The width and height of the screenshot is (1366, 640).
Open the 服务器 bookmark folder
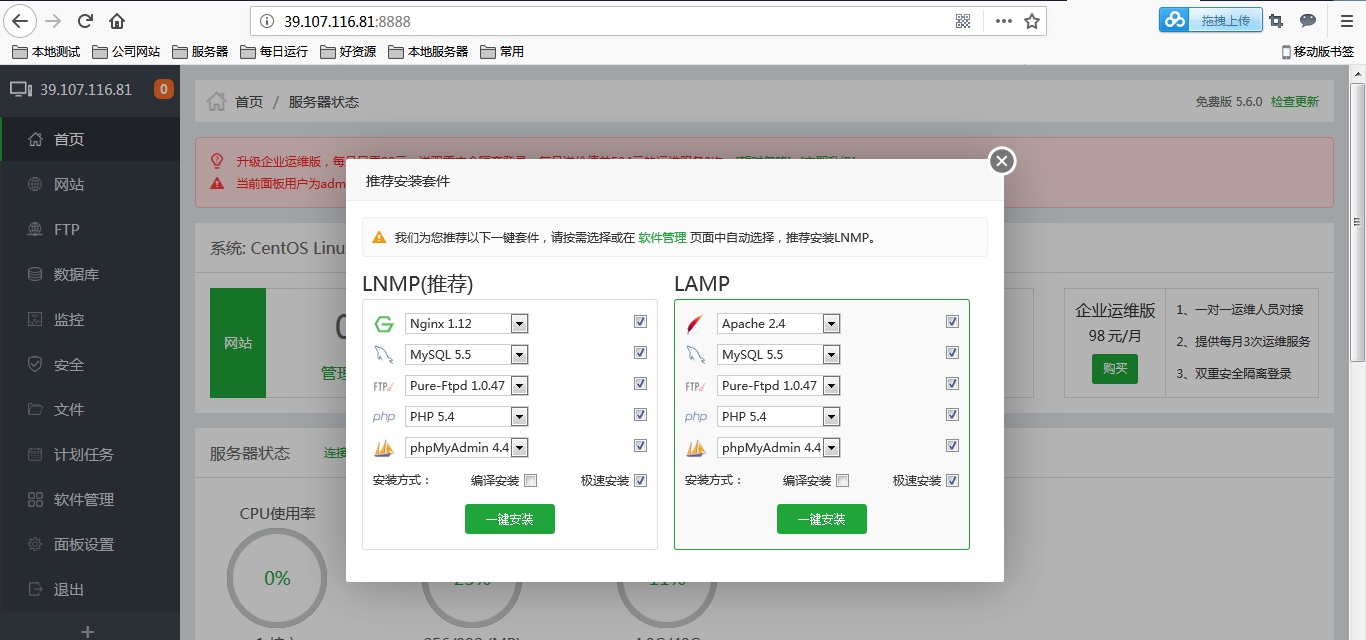click(x=200, y=51)
